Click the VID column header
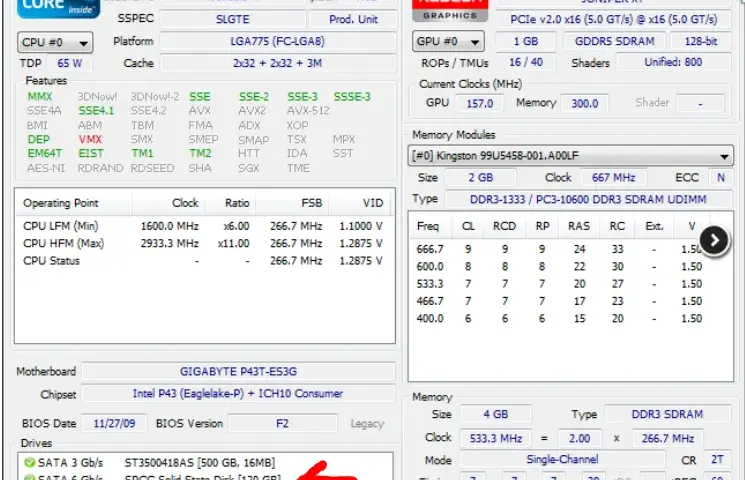Viewport: 745px width, 480px height. [360, 203]
